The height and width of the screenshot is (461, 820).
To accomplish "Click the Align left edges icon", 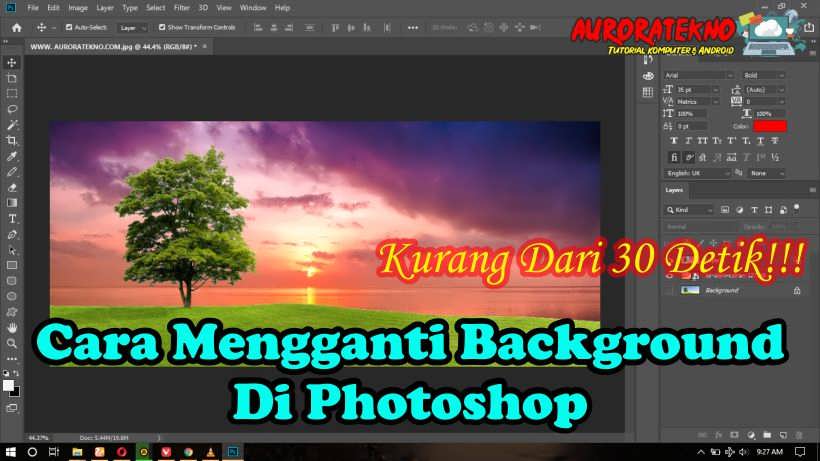I will point(258,28).
